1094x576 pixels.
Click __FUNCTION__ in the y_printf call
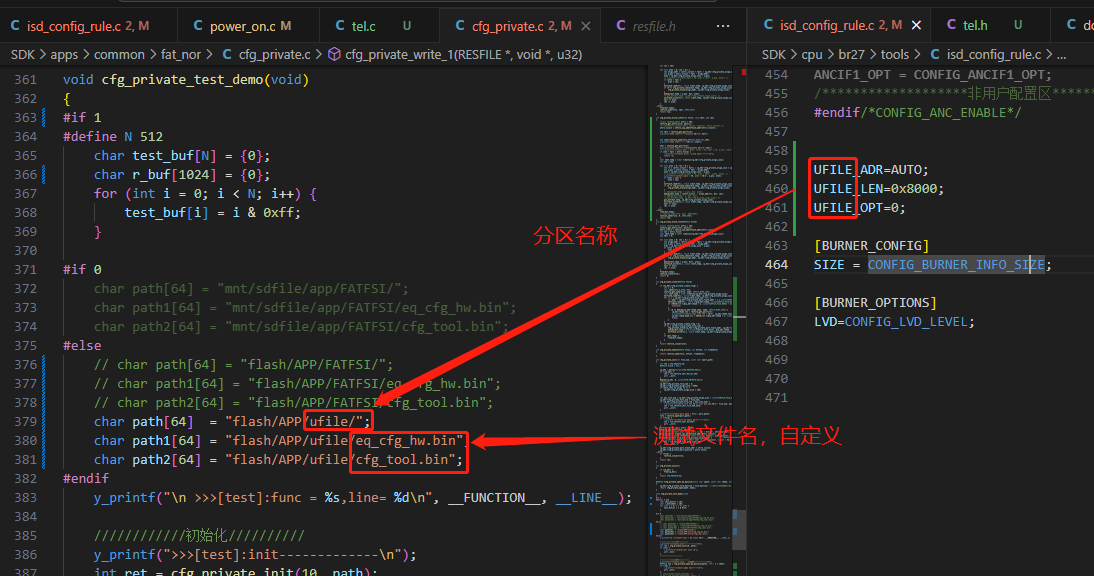coord(495,497)
